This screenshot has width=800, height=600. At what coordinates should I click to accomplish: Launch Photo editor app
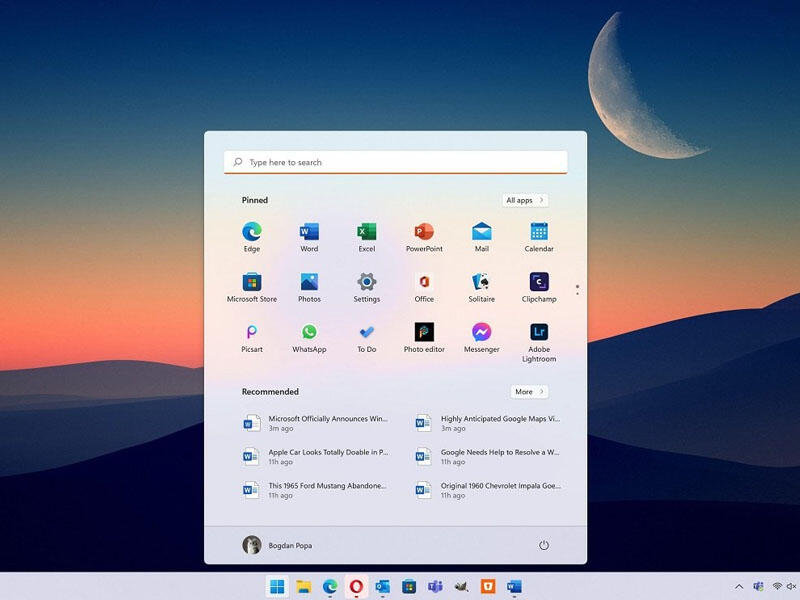[424, 338]
